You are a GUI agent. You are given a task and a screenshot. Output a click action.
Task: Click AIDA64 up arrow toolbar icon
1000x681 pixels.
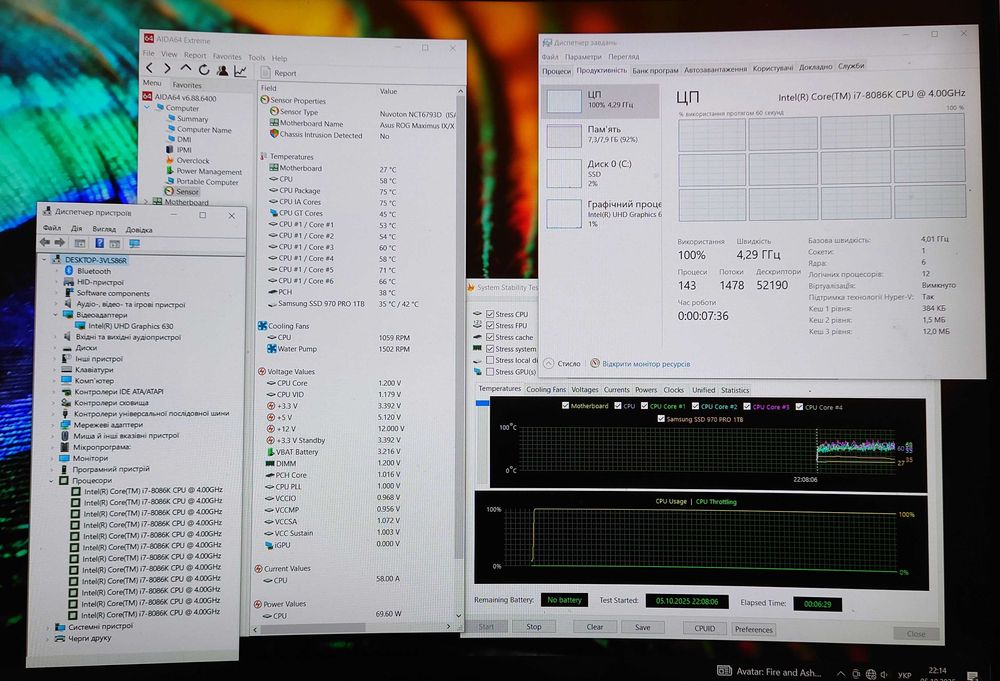click(186, 68)
